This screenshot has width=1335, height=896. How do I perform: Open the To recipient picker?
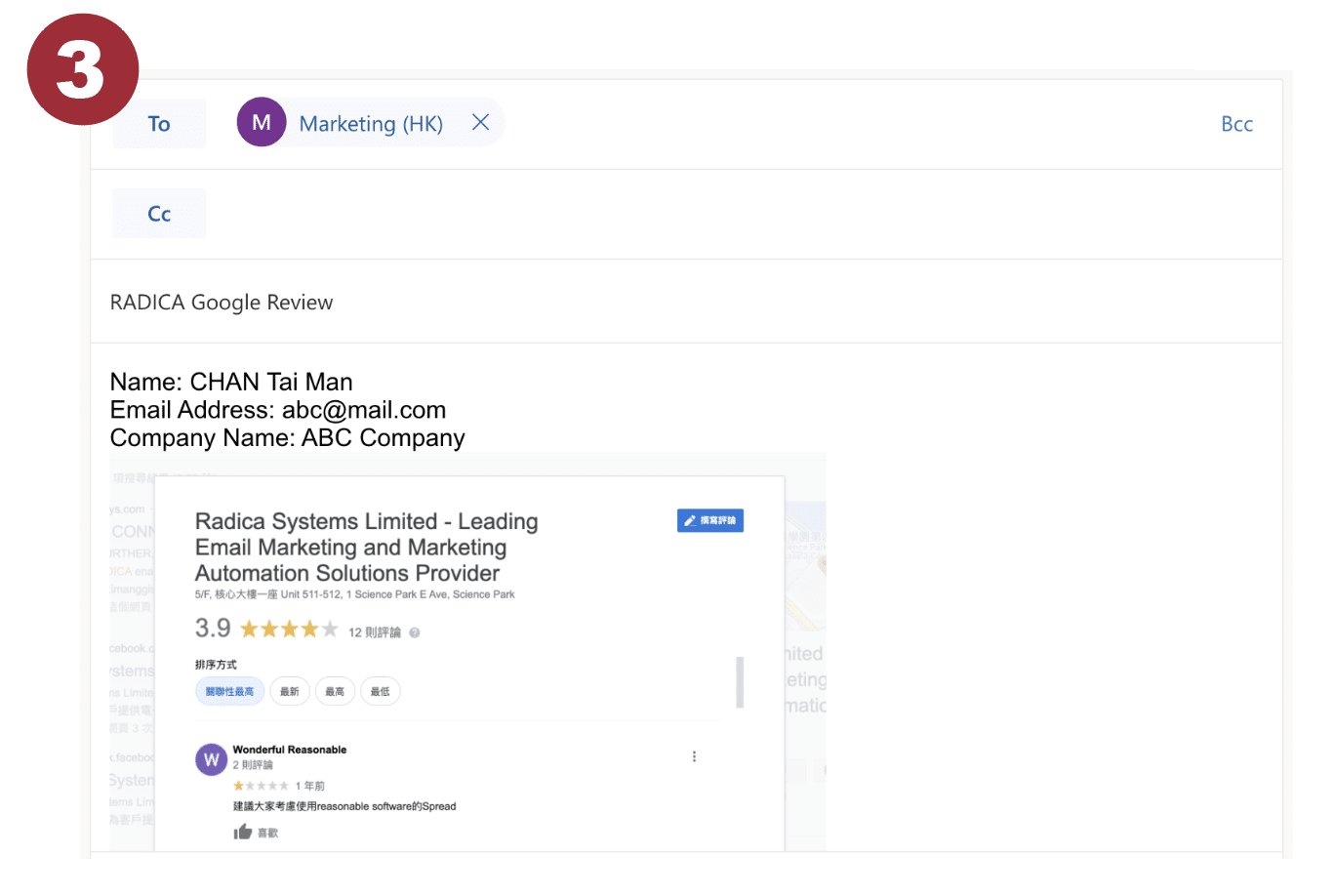(x=159, y=124)
